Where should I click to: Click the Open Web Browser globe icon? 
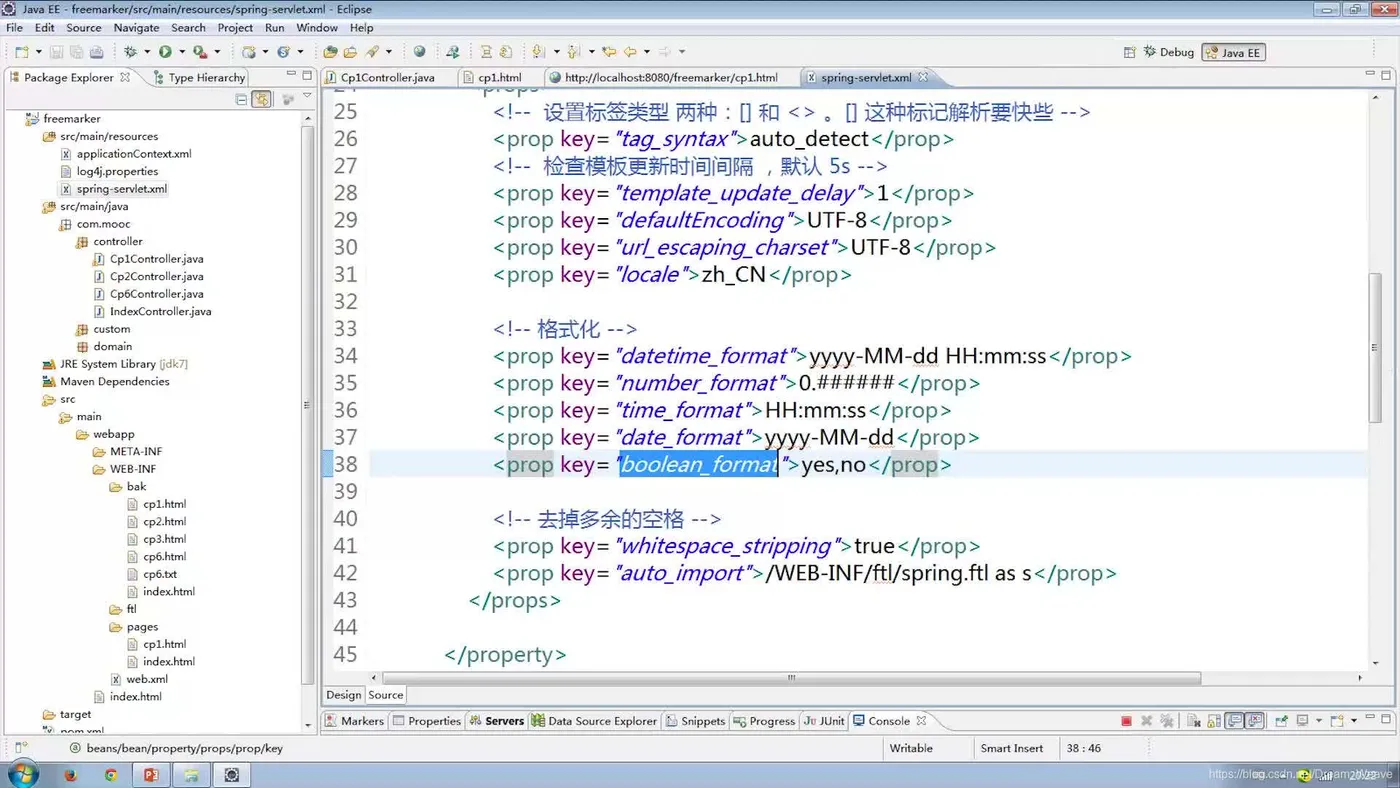tap(419, 52)
